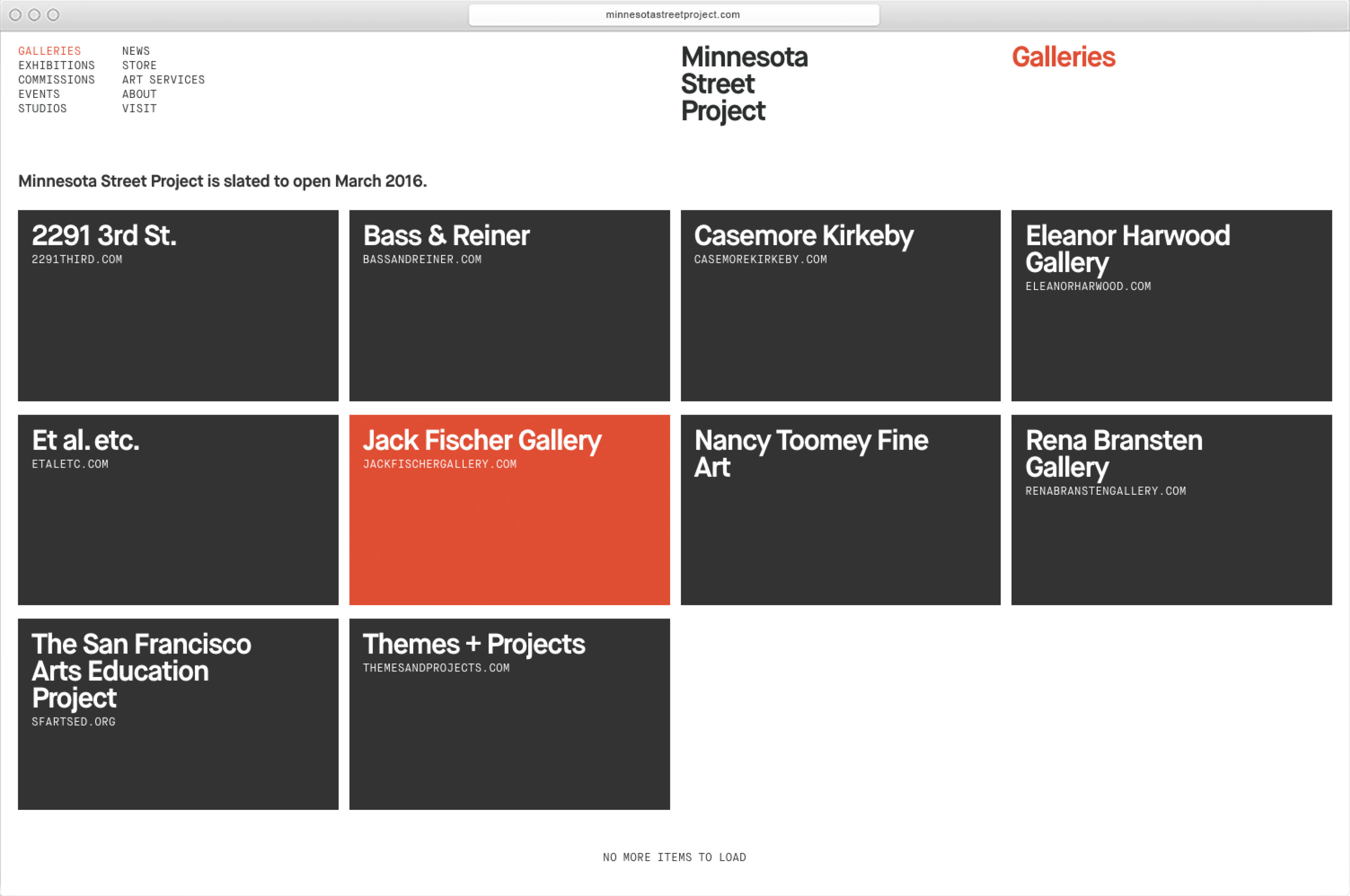Viewport: 1350px width, 896px height.
Task: Visit the CASEMOREKIRKEBY.COM link
Action: coord(761,259)
